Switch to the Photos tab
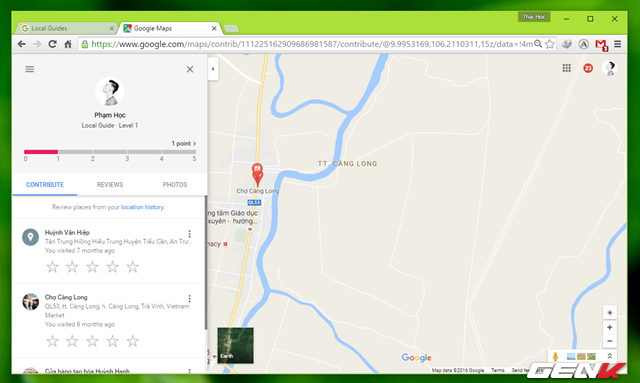This screenshot has height=383, width=640. pyautogui.click(x=175, y=185)
